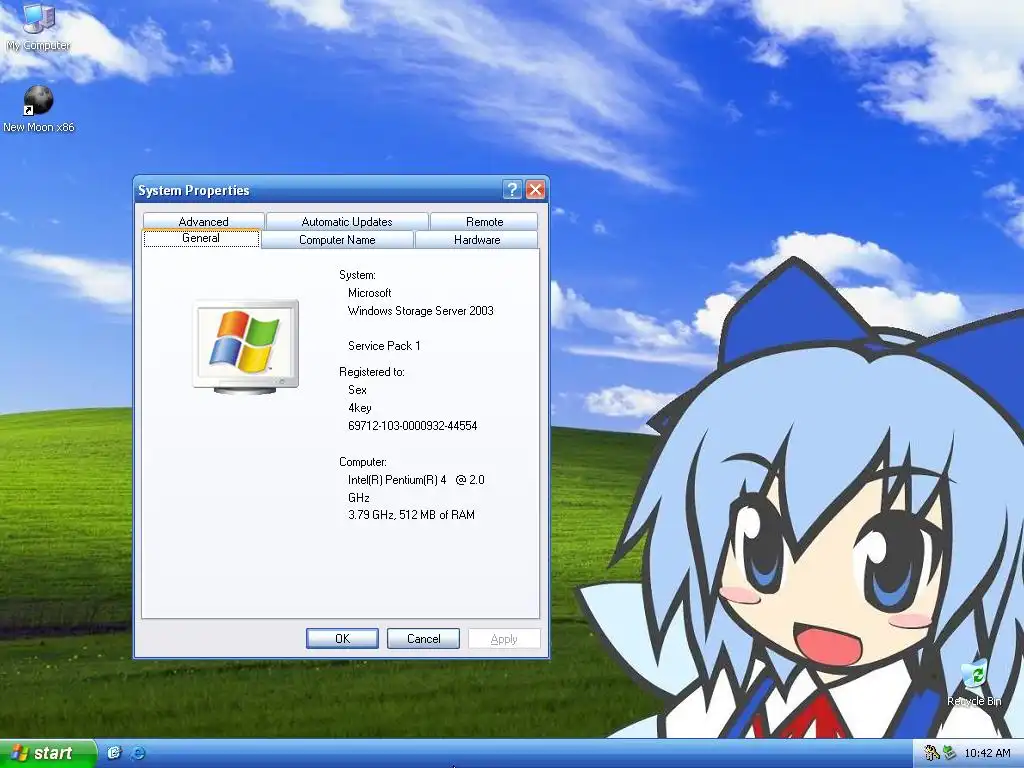Select the General tab
Viewport: 1024px width, 768px height.
[201, 238]
